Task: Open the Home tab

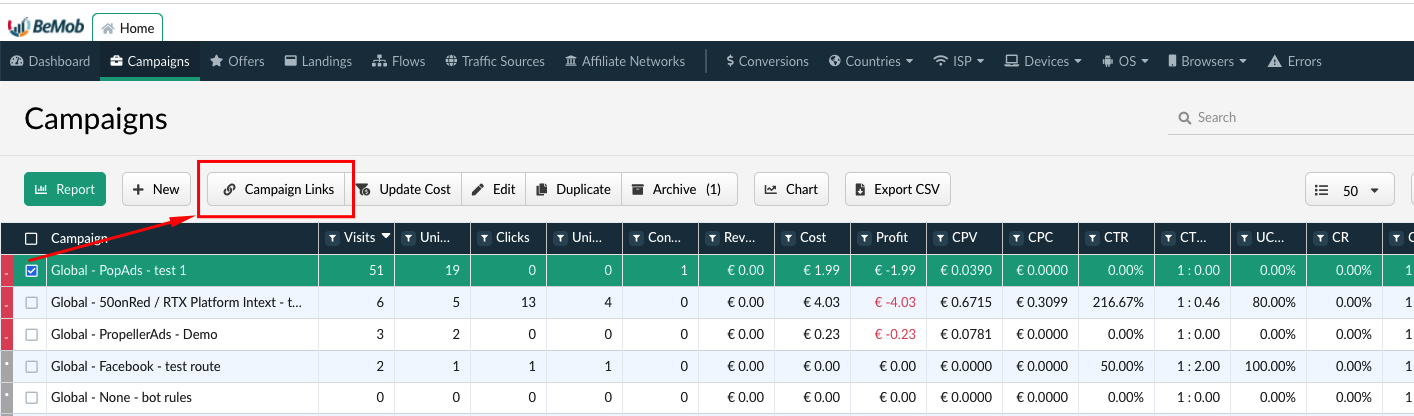Action: point(128,28)
